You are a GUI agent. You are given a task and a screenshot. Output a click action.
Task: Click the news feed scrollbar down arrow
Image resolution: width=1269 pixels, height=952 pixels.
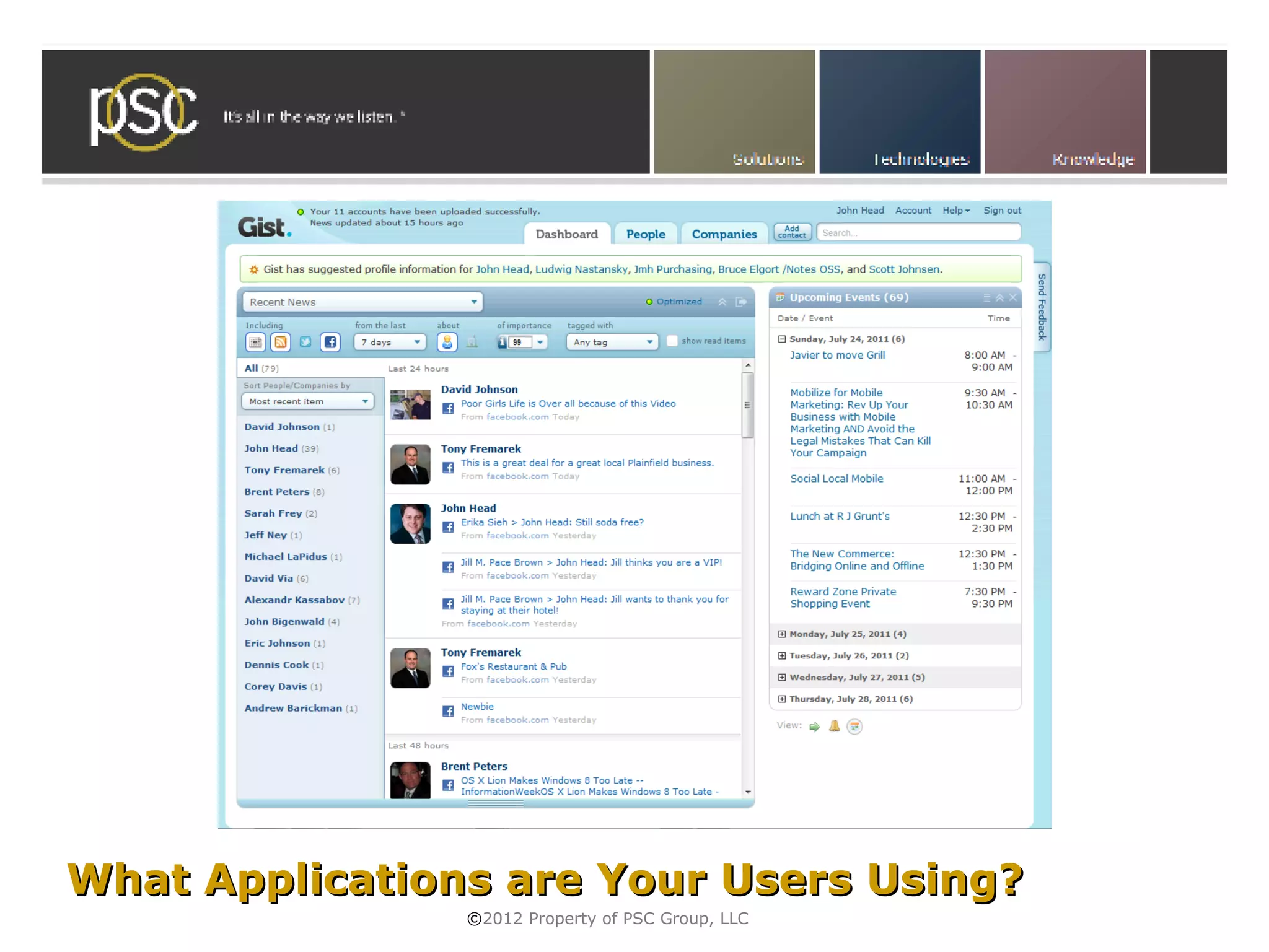(748, 792)
